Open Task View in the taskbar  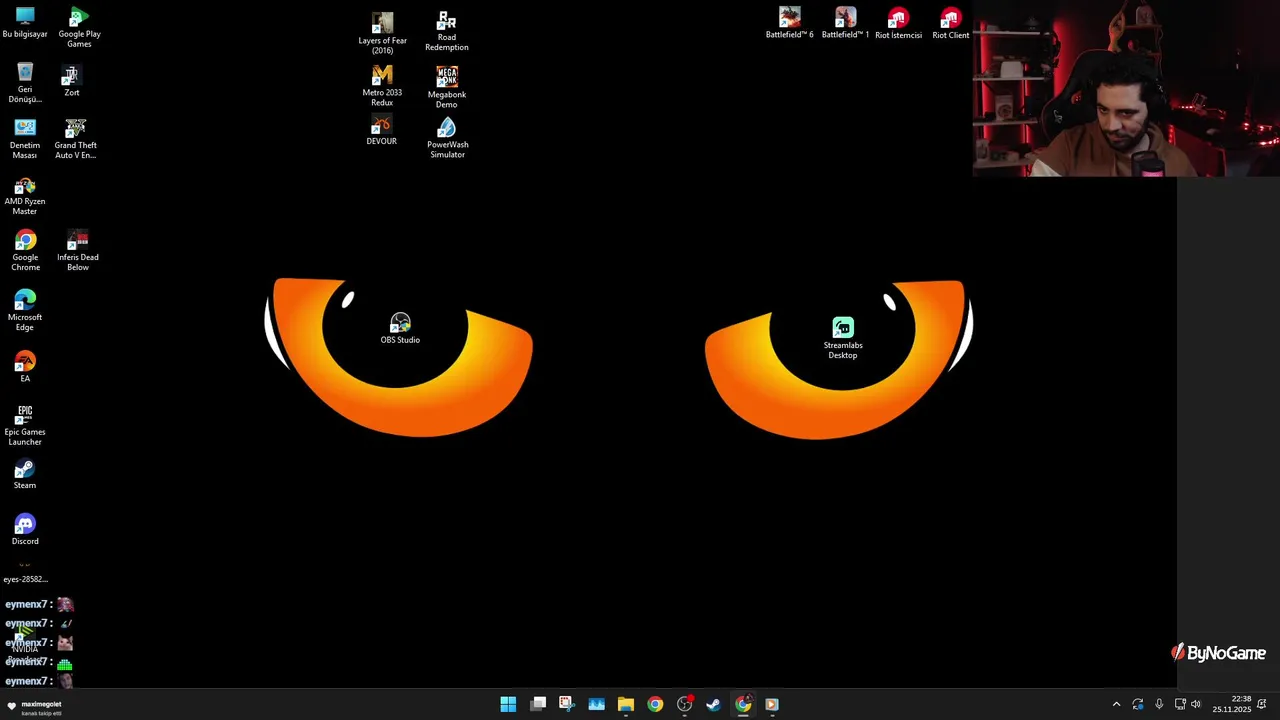tap(538, 704)
